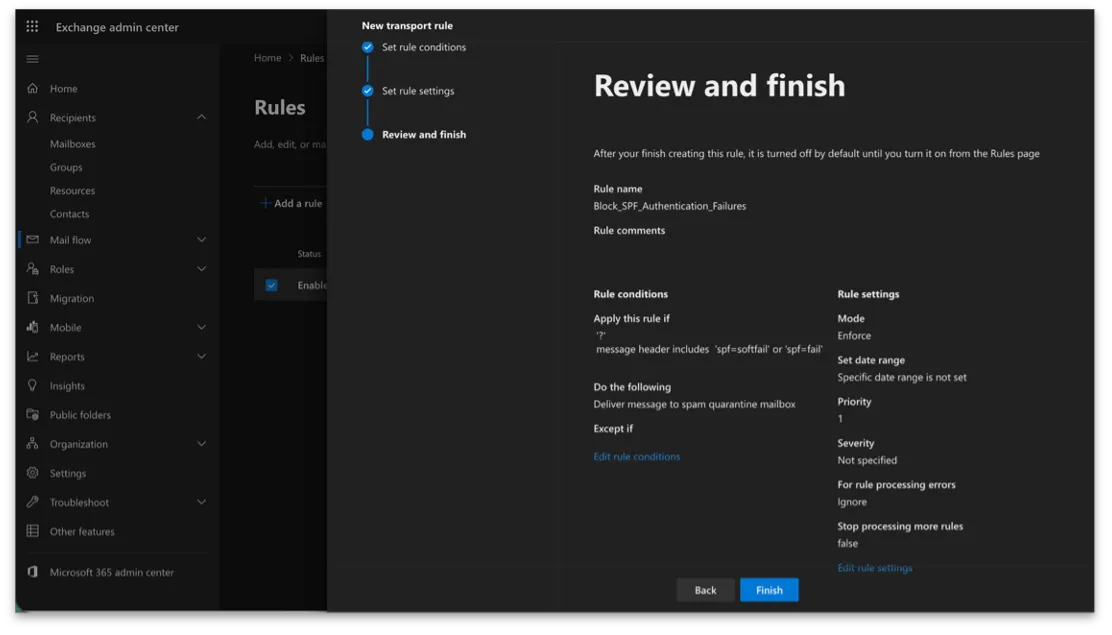Go to Insights page
This screenshot has width=1112, height=635.
pyautogui.click(x=67, y=386)
